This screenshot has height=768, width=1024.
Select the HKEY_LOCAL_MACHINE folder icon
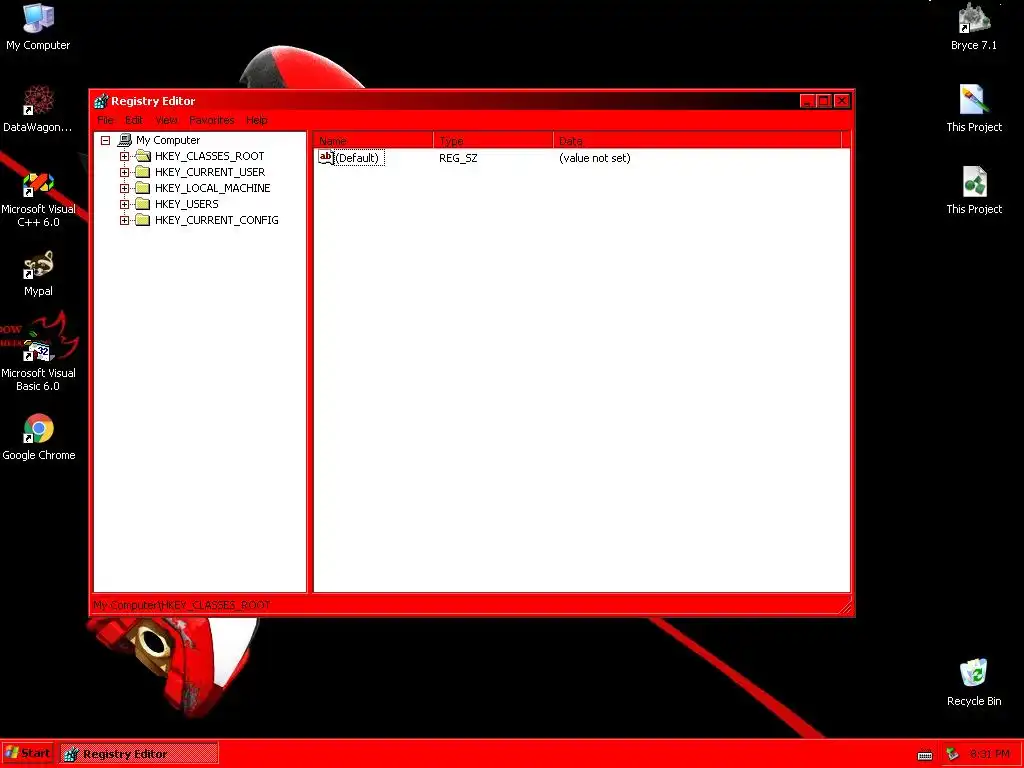point(142,188)
